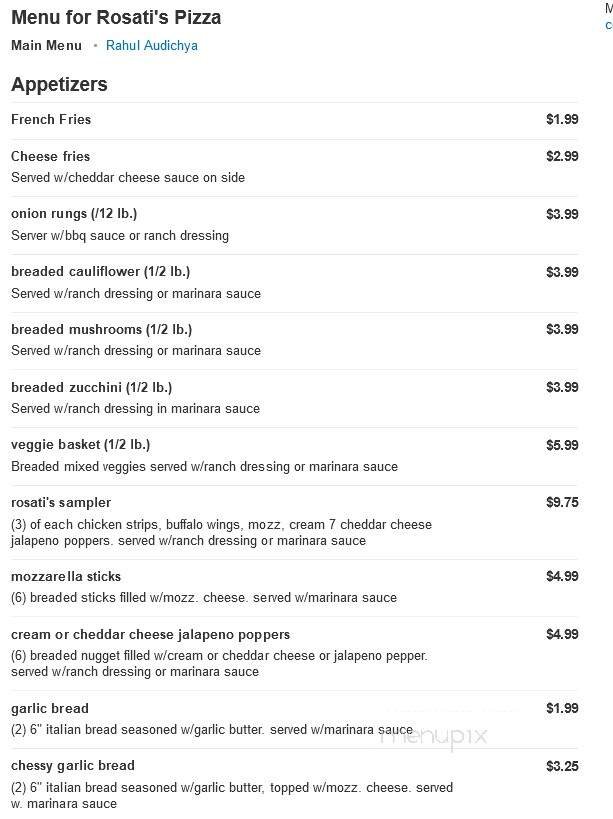Click the Cheese fries listing
The height and width of the screenshot is (819, 613).
pos(49,156)
